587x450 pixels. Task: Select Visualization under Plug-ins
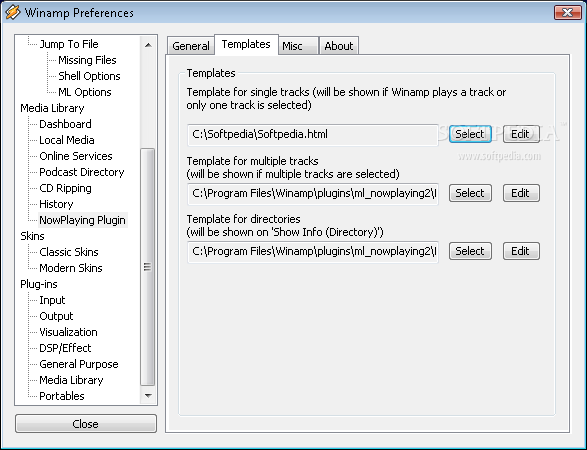(x=68, y=332)
